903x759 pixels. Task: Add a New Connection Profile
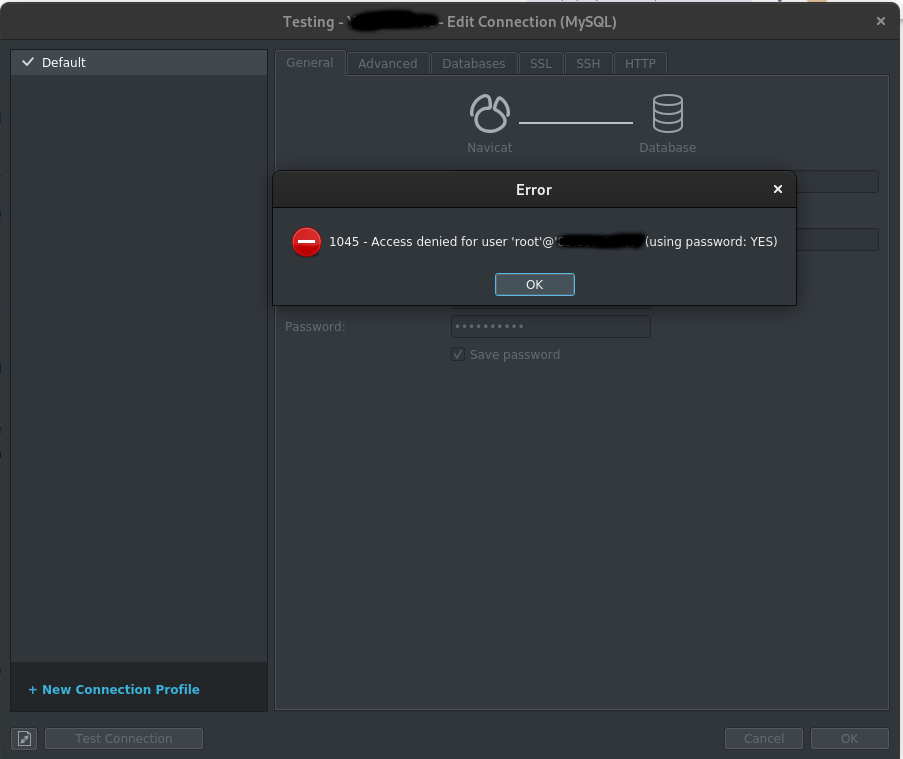click(114, 689)
